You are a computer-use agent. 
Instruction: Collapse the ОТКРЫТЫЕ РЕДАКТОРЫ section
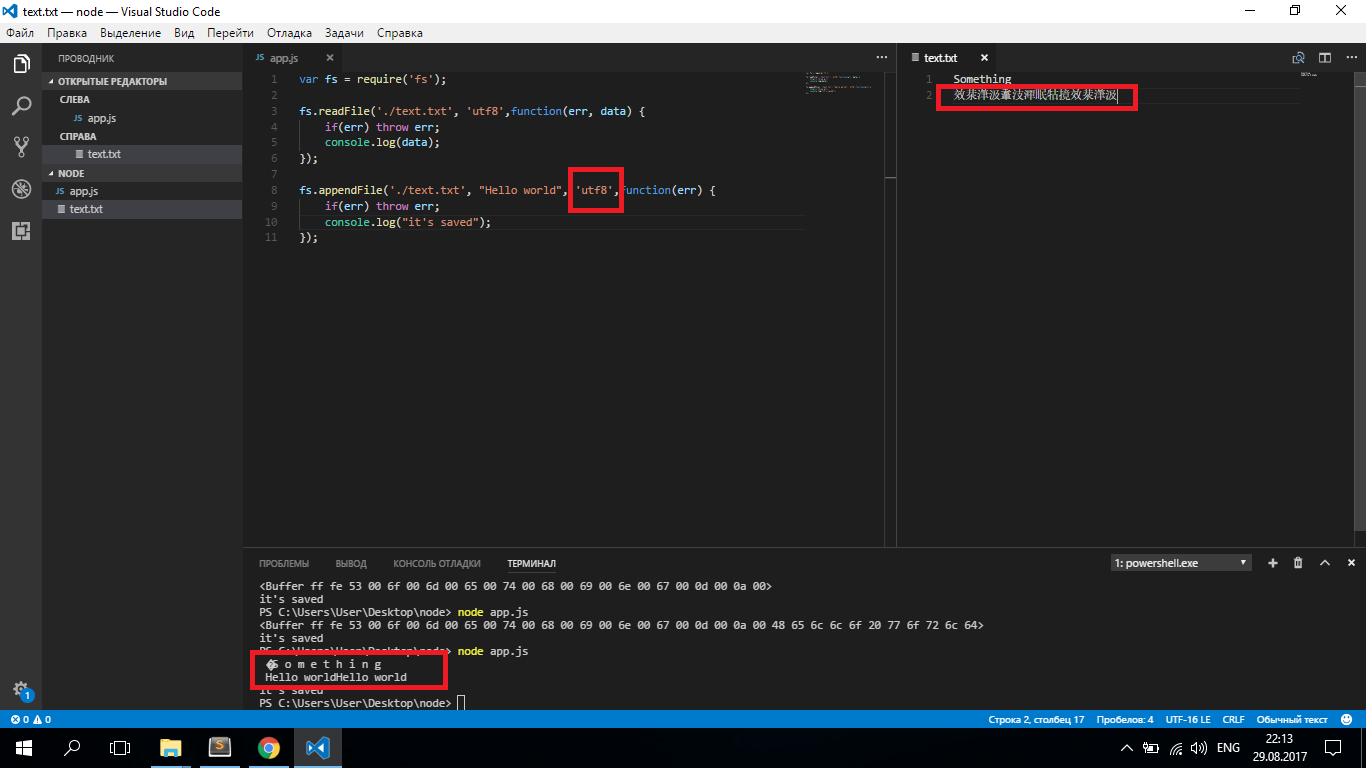(142, 81)
